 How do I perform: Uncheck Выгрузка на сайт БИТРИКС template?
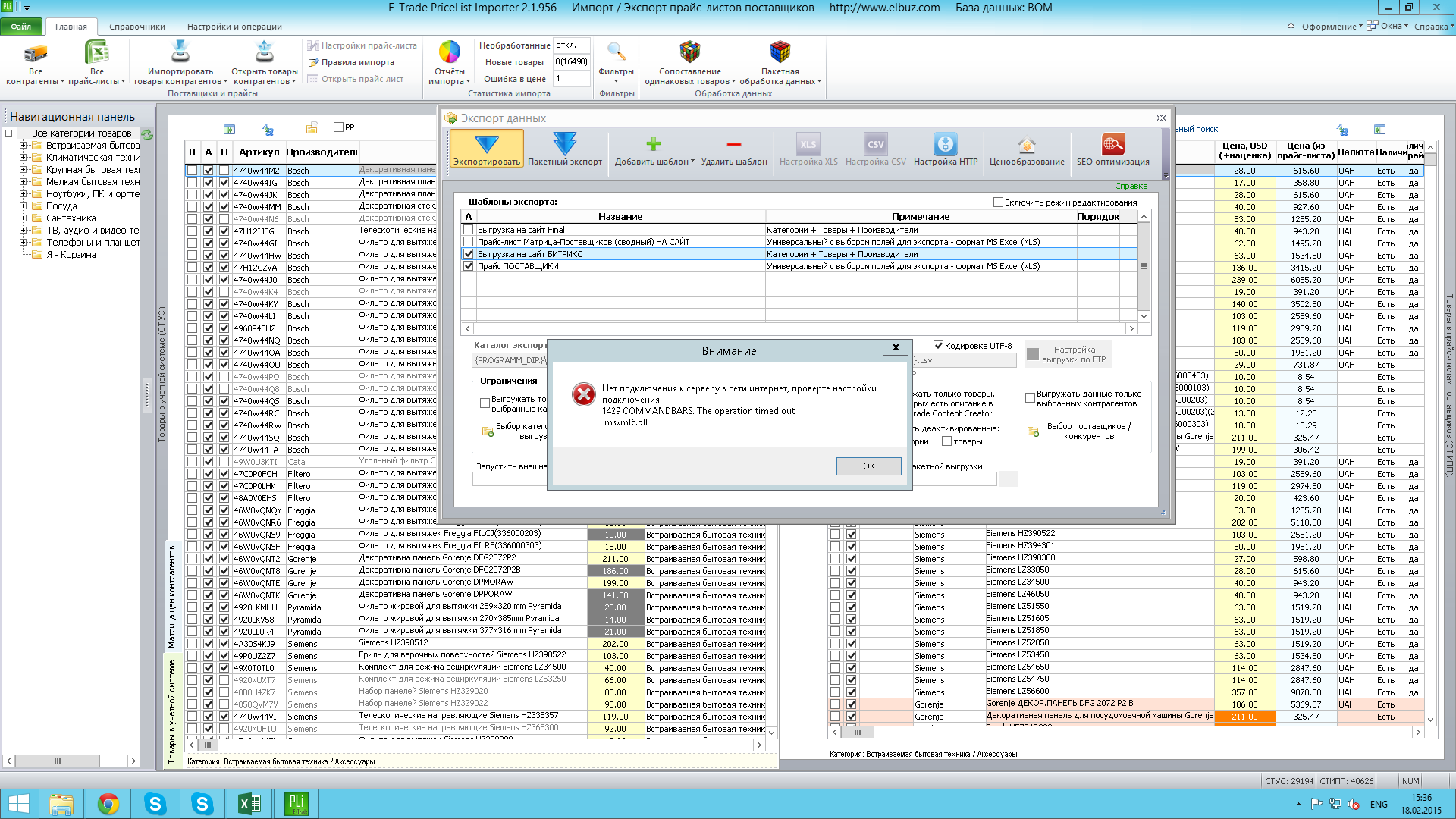coord(469,254)
